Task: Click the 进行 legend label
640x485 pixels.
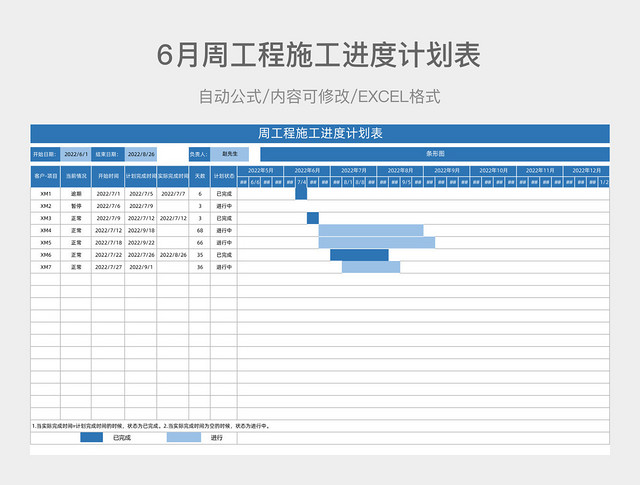Action: coord(217,438)
